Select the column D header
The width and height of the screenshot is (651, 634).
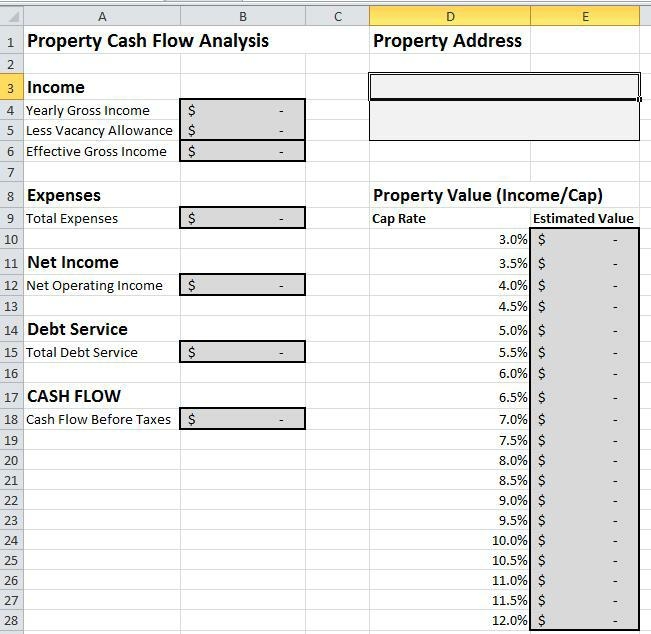click(x=449, y=16)
